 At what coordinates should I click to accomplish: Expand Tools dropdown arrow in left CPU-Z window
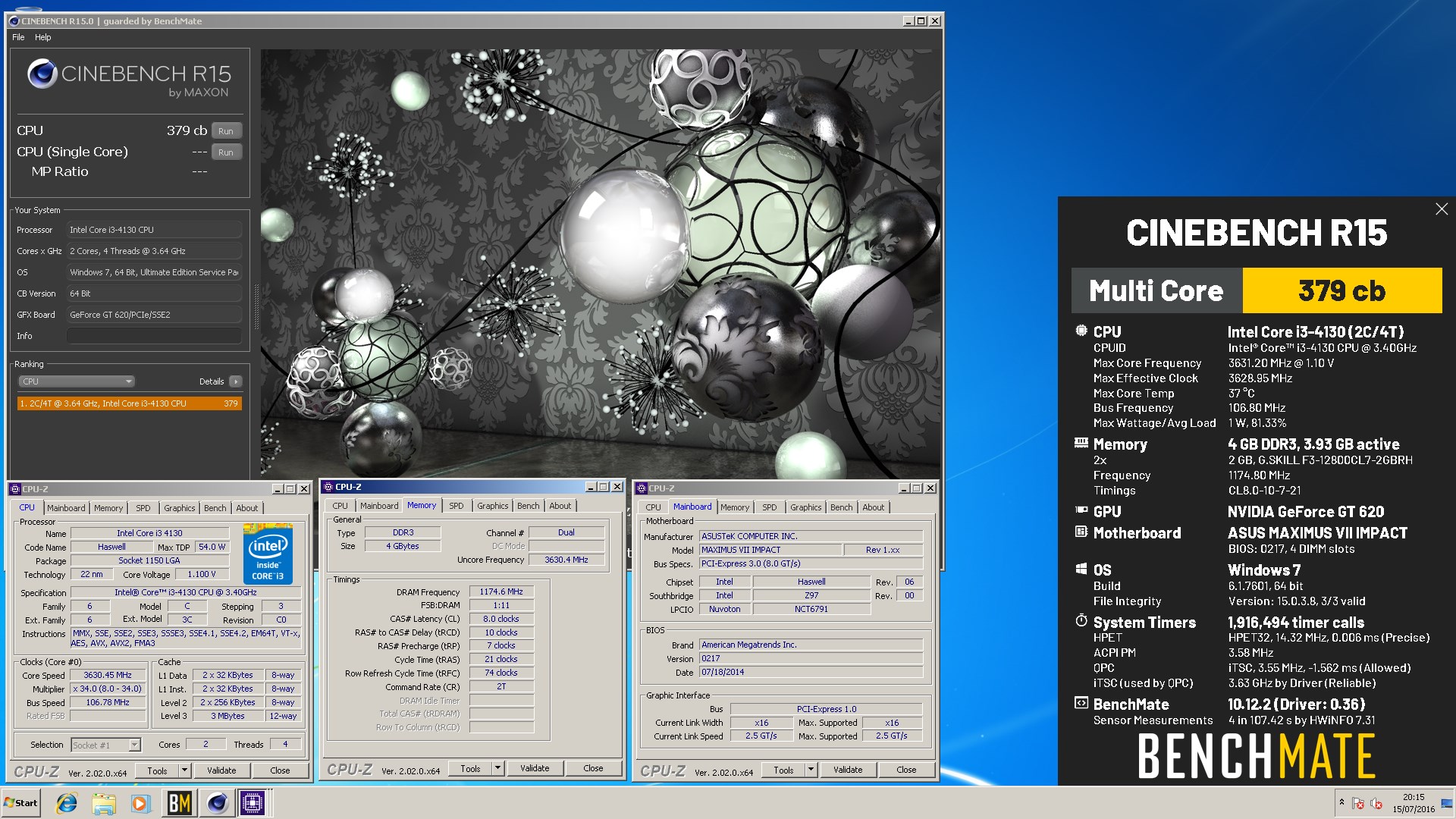(x=184, y=770)
